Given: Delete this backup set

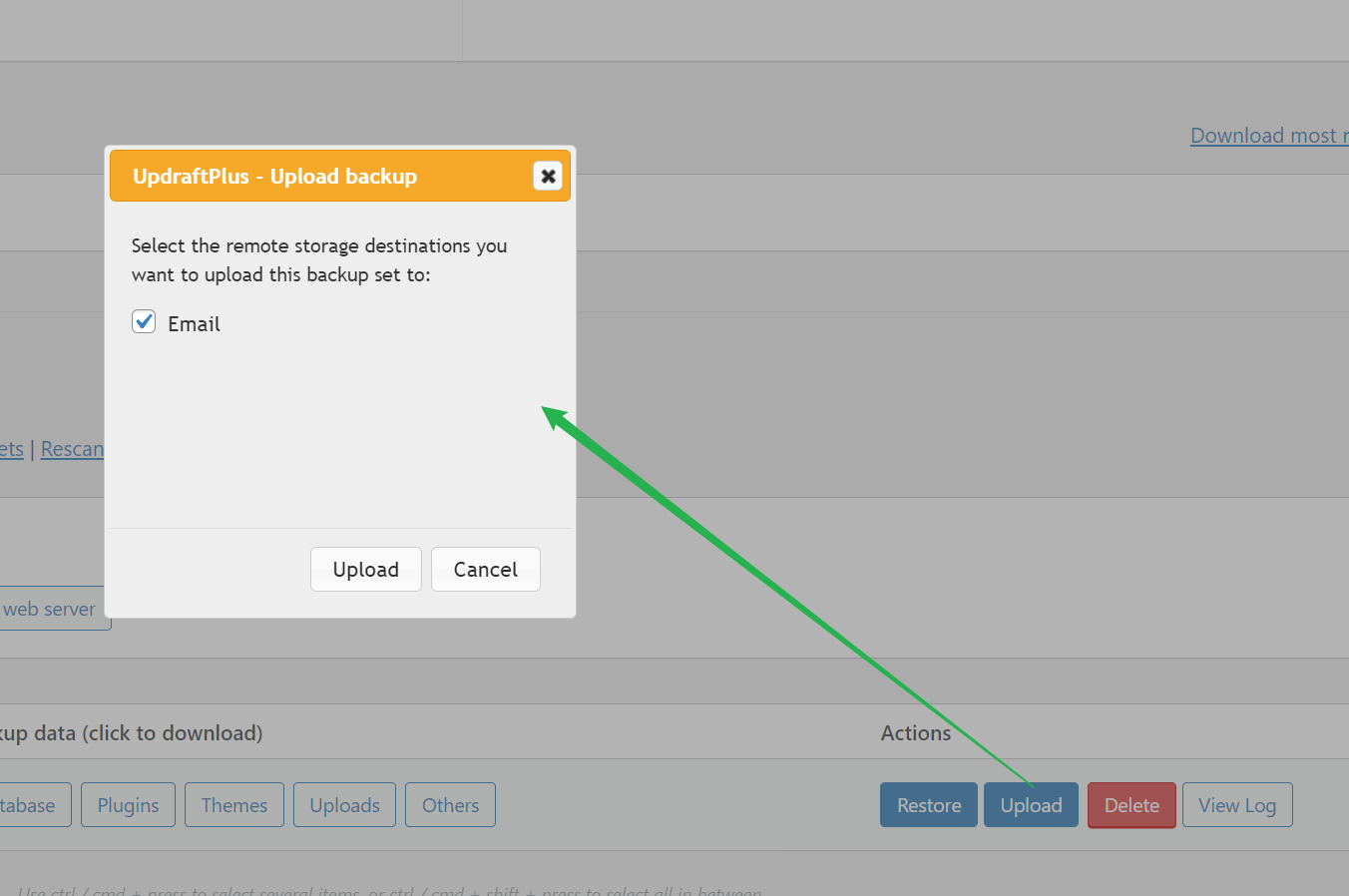Looking at the screenshot, I should coord(1131,805).
